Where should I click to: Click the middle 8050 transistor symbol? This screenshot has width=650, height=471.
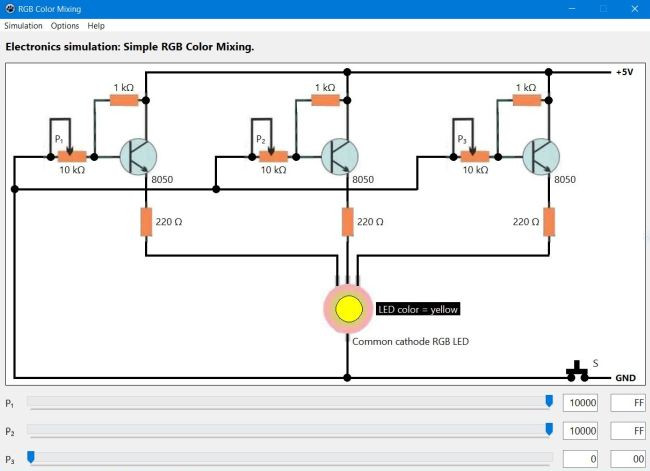pos(340,157)
